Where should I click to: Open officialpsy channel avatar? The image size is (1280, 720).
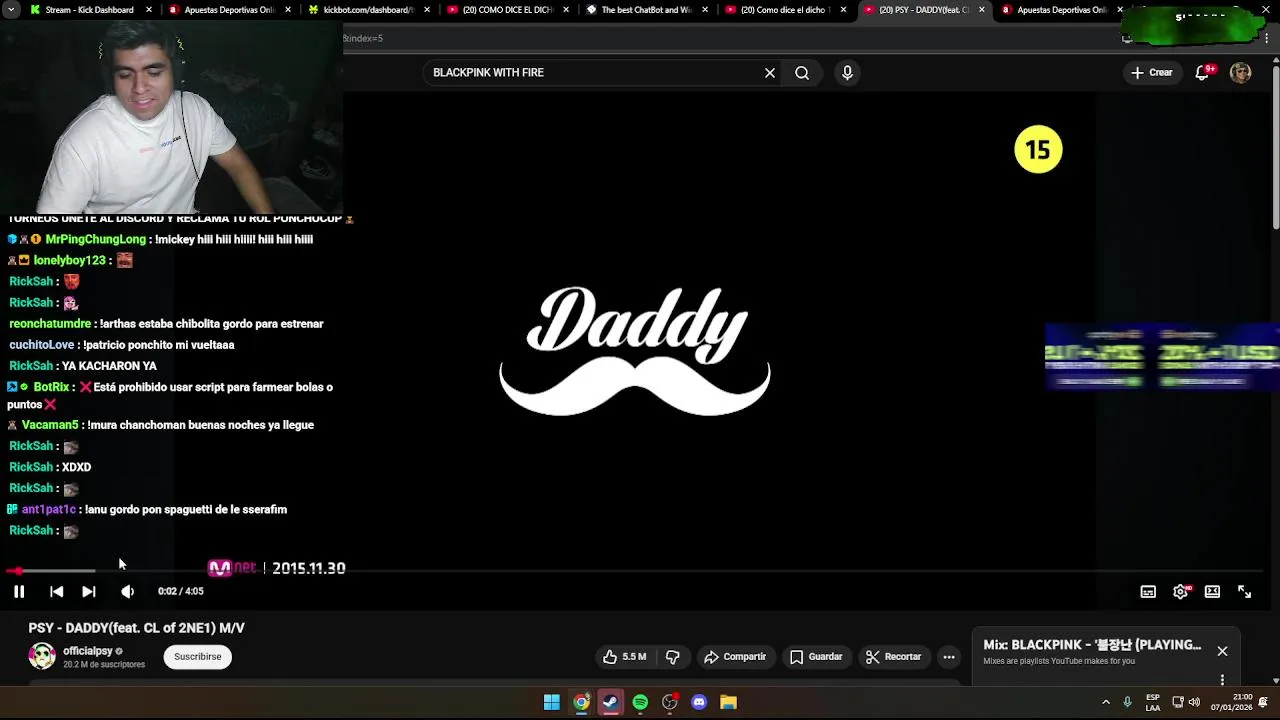[x=42, y=656]
